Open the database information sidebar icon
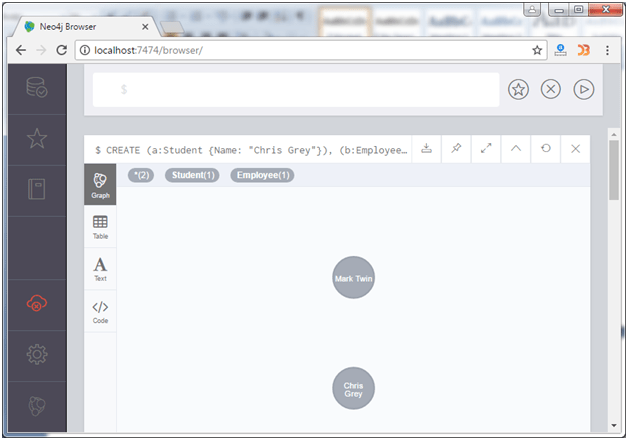 click(37, 87)
